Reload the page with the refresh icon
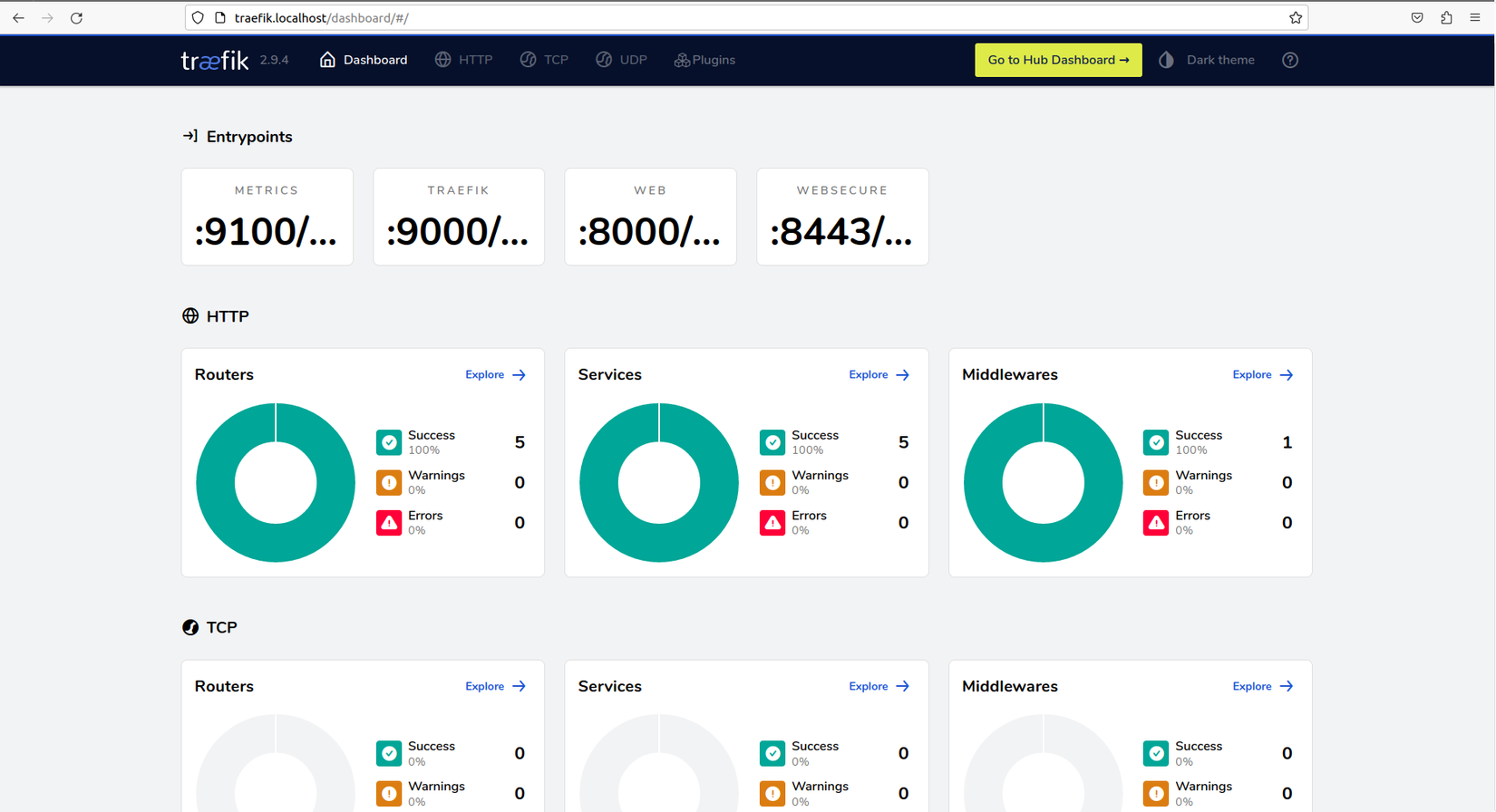The height and width of the screenshot is (812, 1496). 77,18
